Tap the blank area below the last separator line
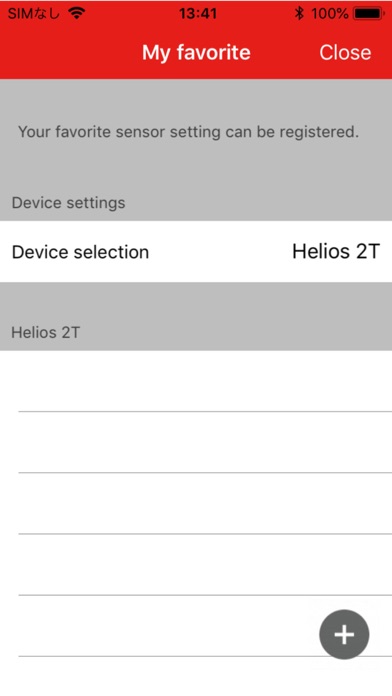392x696 pixels. click(x=196, y=676)
